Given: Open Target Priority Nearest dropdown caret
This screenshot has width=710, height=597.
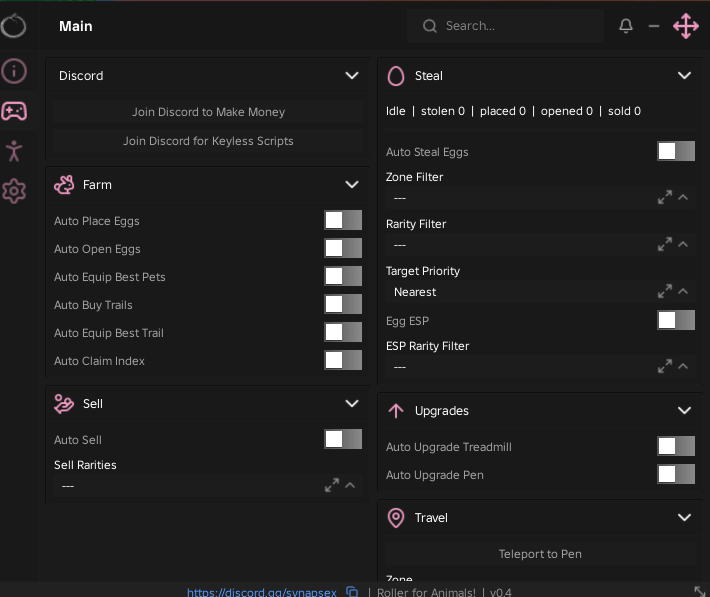Looking at the screenshot, I should [683, 291].
